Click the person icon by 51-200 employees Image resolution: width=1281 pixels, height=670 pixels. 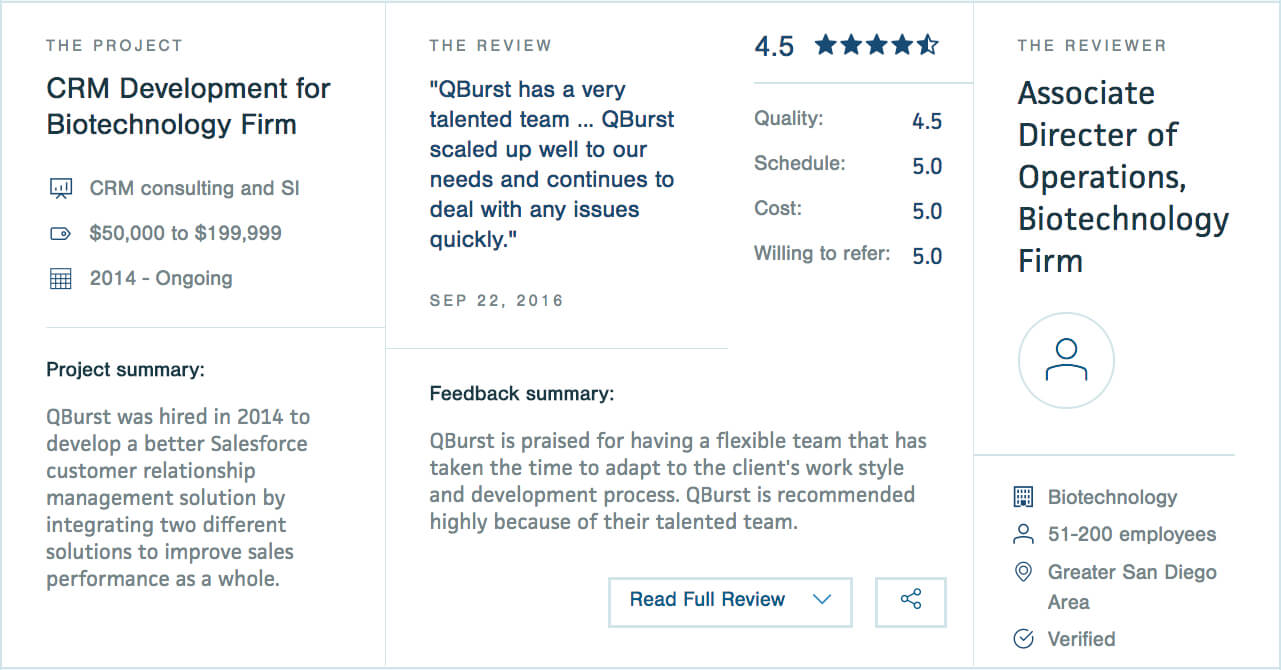coord(1023,535)
